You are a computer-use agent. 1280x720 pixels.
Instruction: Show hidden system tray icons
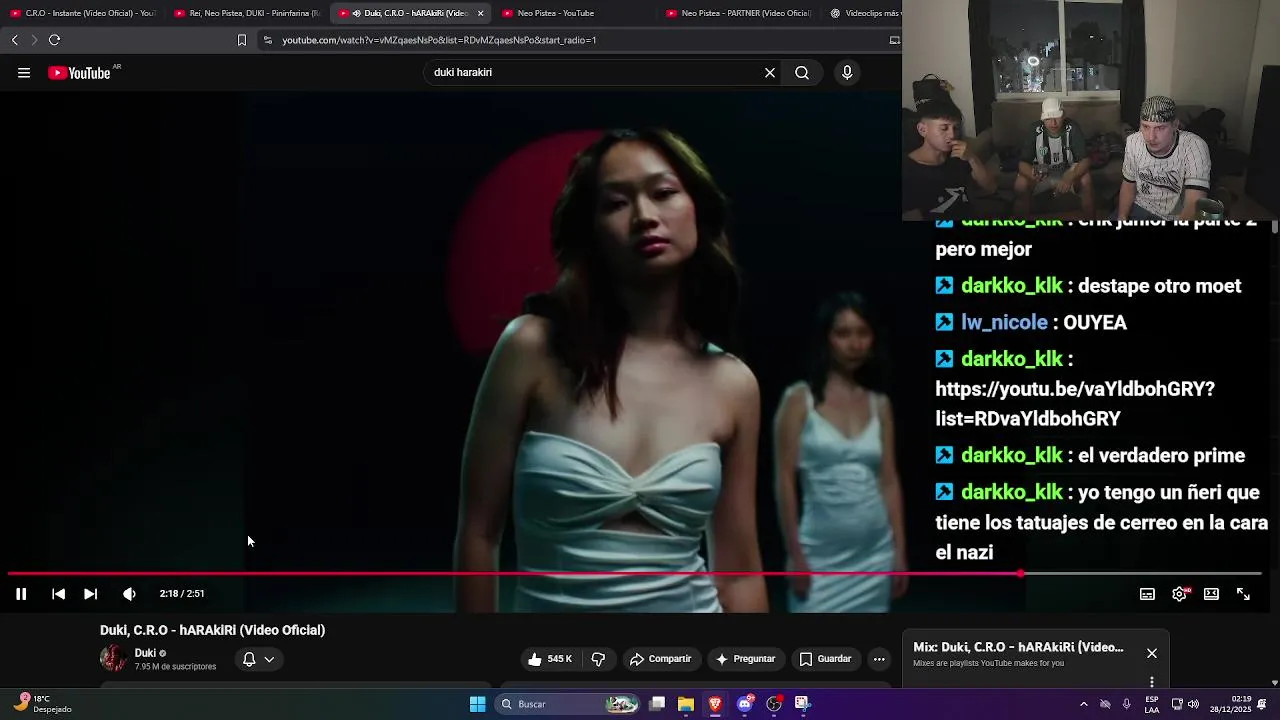tap(1084, 704)
